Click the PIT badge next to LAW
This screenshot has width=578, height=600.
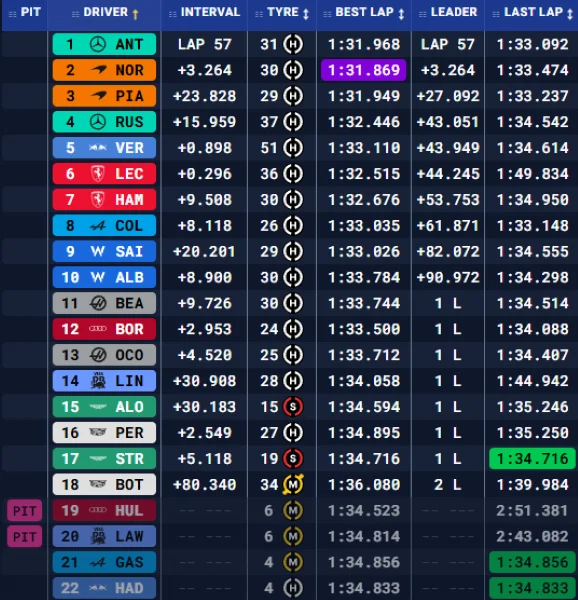(24, 536)
